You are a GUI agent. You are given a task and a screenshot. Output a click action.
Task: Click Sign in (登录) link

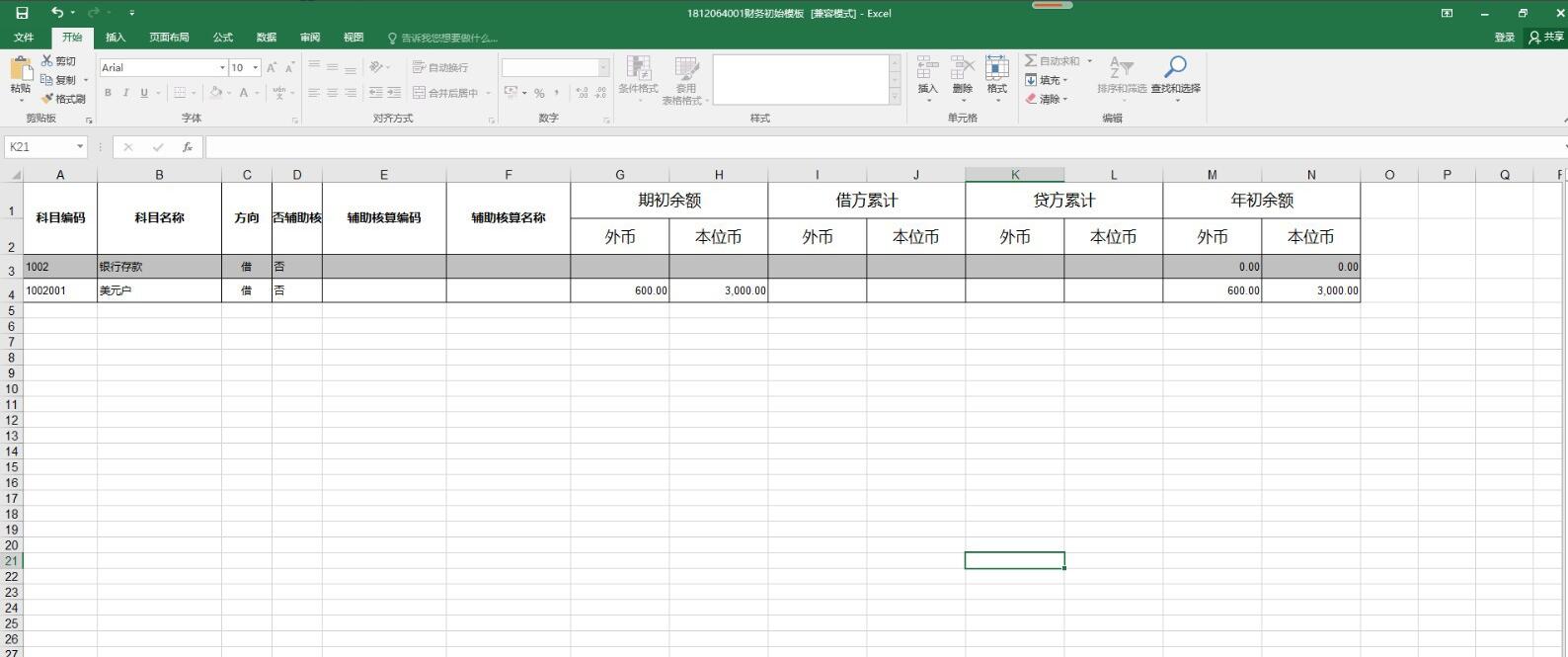1504,38
